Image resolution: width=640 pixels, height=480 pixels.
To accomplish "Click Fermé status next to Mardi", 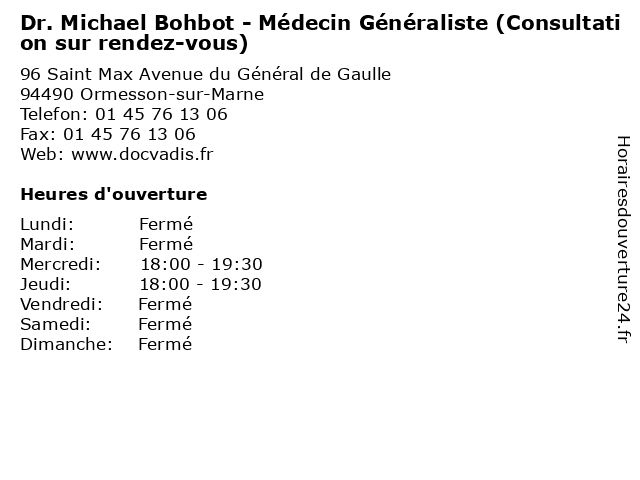I will (x=166, y=244).
